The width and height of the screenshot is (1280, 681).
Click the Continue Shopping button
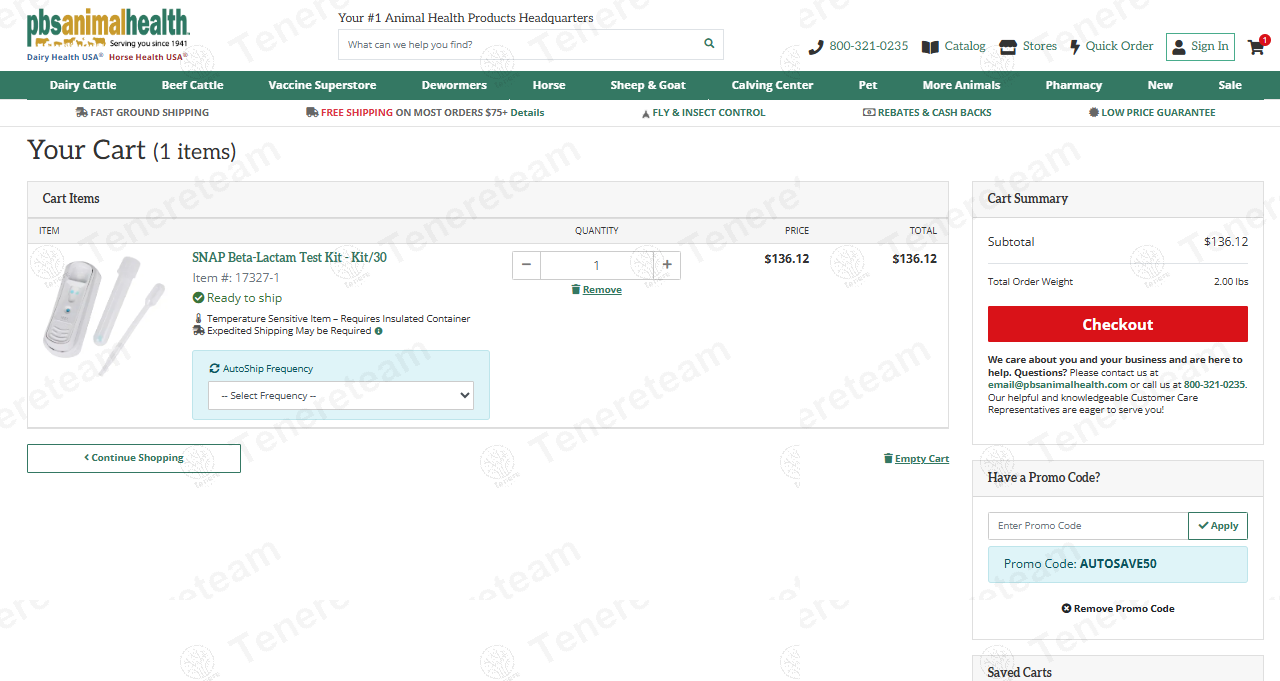(x=134, y=458)
